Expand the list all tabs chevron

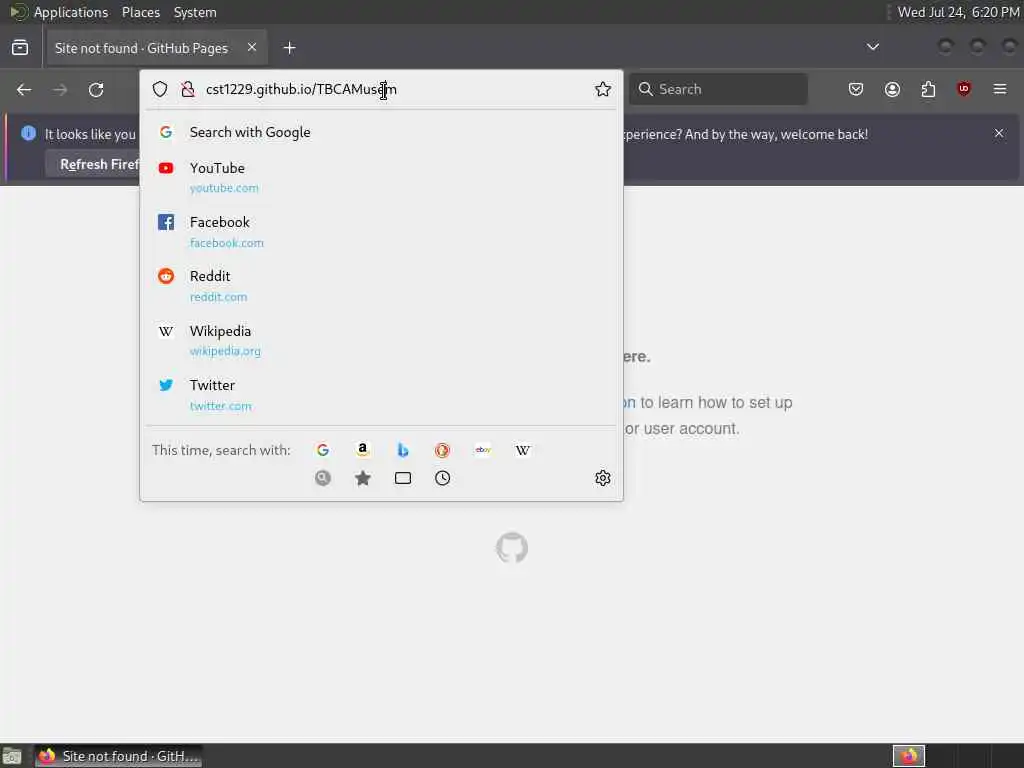tap(872, 47)
